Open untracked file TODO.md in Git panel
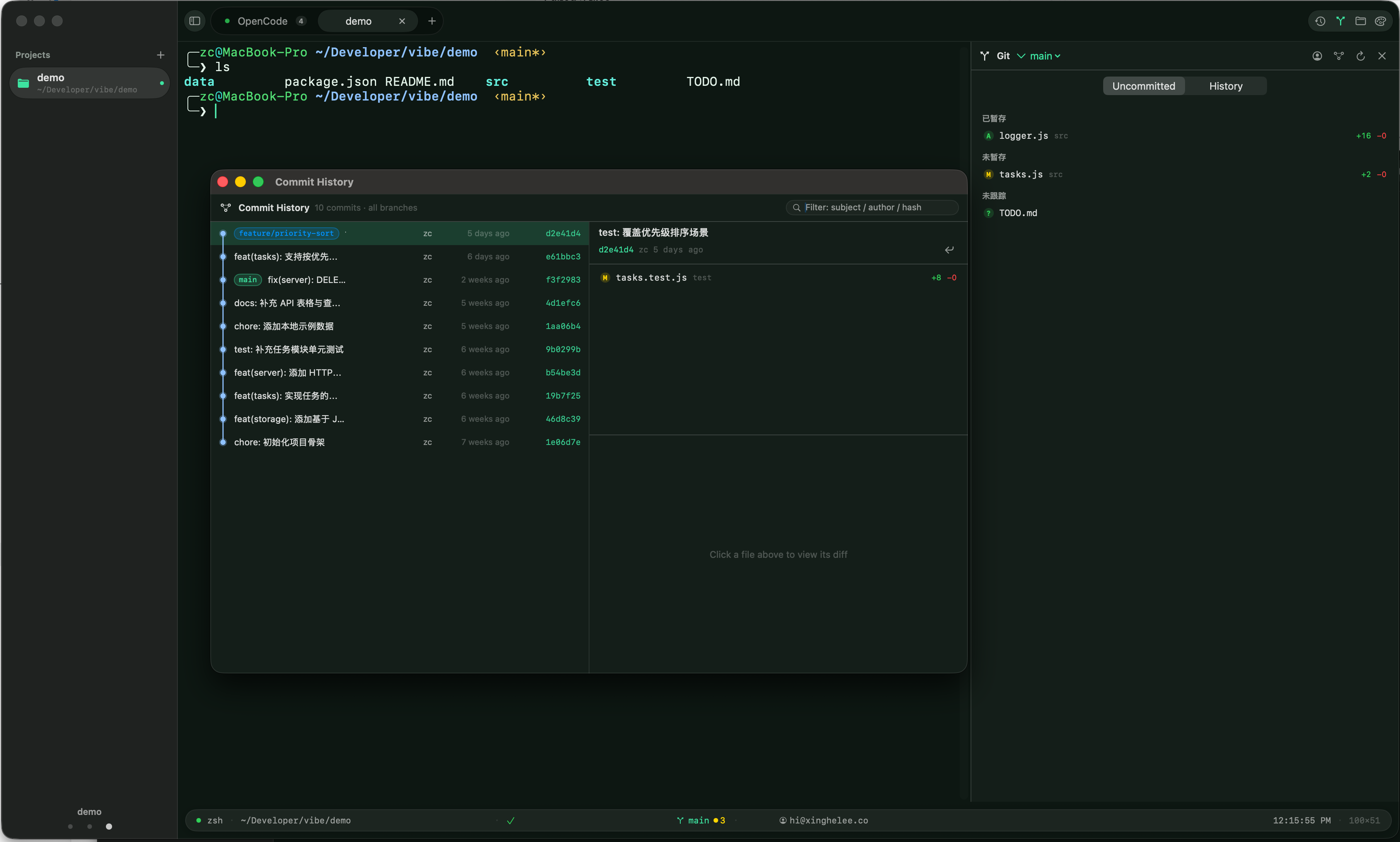 1184,213
